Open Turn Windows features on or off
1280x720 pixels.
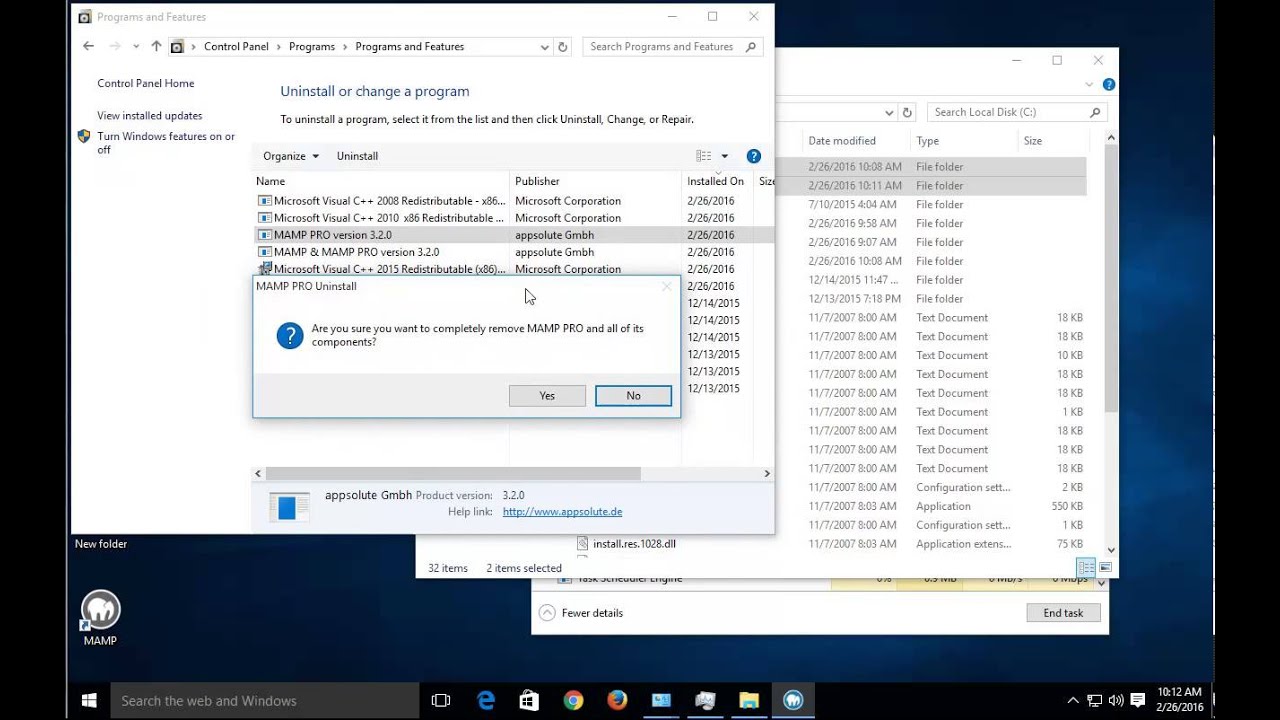click(x=166, y=143)
